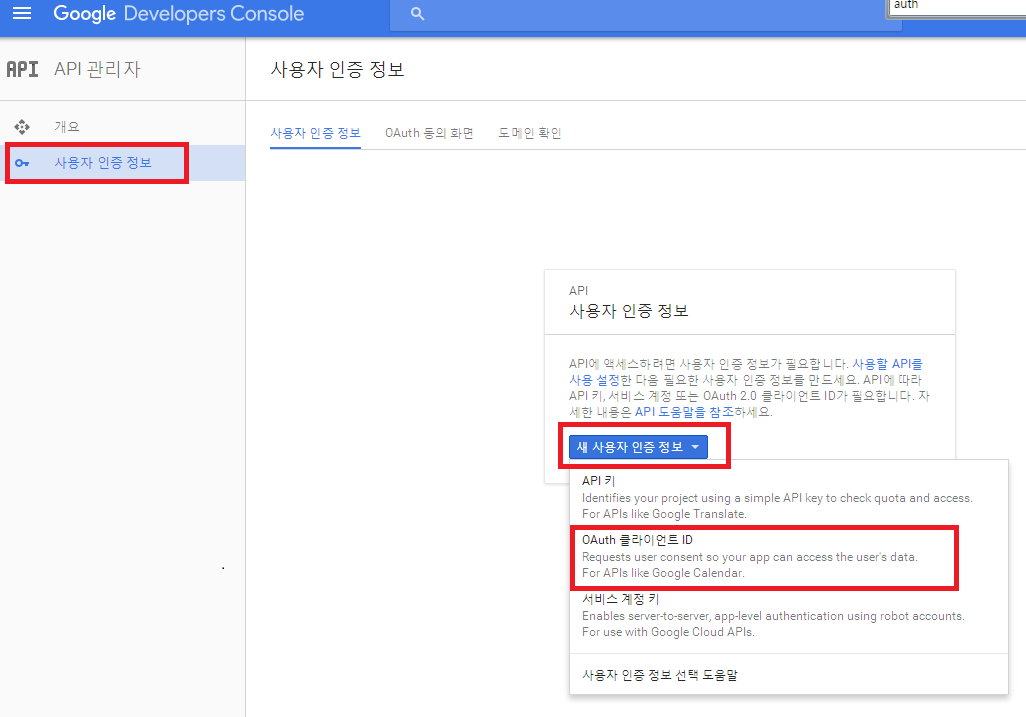
Task: Expand the 새 사용자 인증 정보 dropdown
Action: 638,447
